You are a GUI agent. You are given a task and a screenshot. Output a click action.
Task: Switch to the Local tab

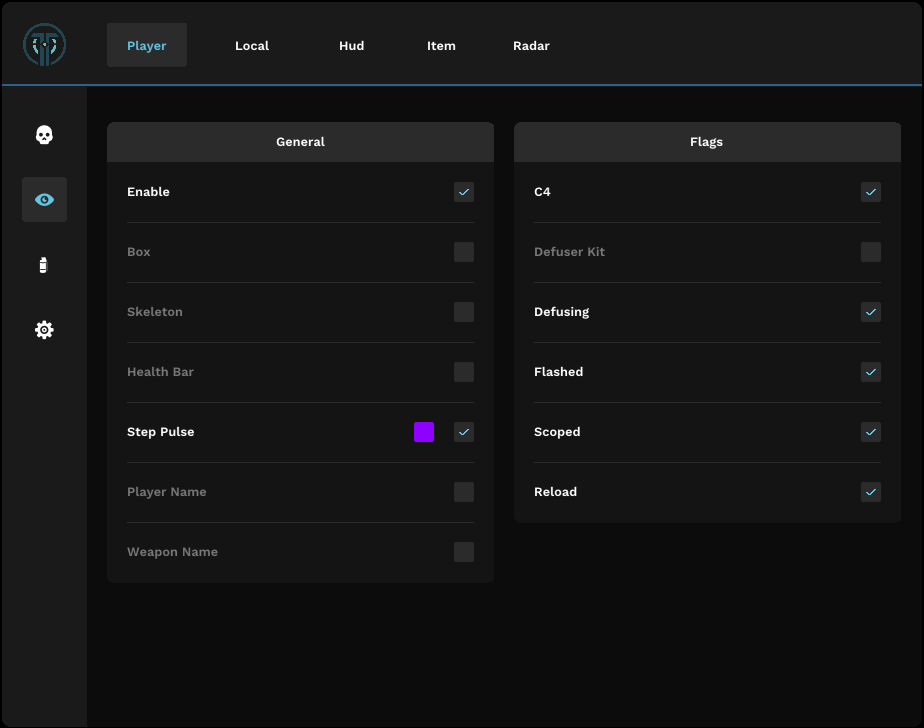point(251,45)
